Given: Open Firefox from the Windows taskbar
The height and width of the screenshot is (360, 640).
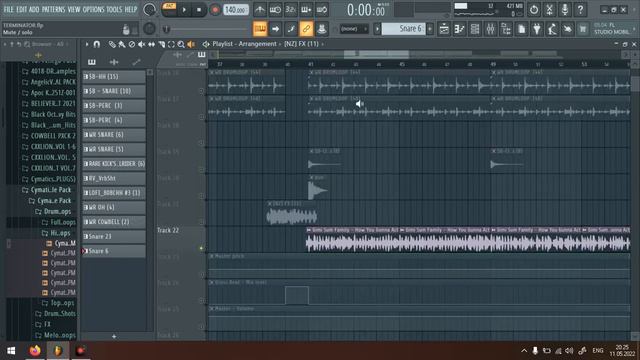Looking at the screenshot, I should (35, 351).
